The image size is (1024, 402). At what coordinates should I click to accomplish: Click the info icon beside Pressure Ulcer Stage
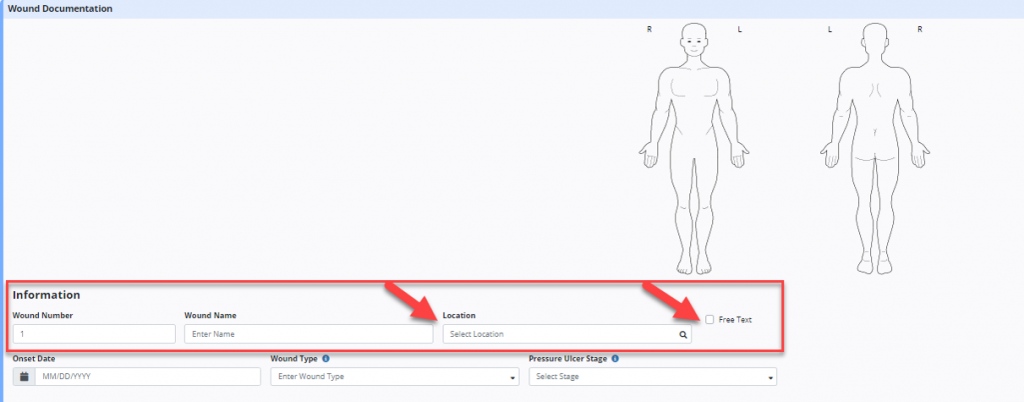coord(614,358)
